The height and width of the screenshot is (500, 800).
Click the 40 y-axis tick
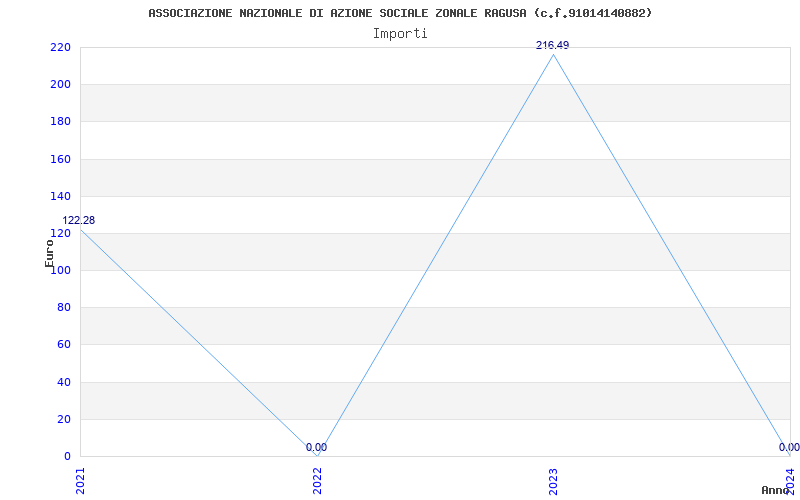[63, 382]
